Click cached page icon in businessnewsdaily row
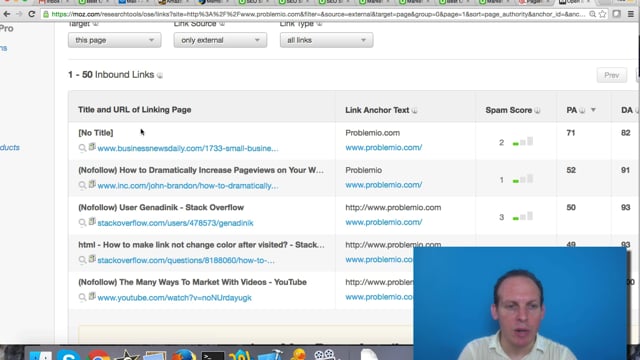 pos(92,147)
